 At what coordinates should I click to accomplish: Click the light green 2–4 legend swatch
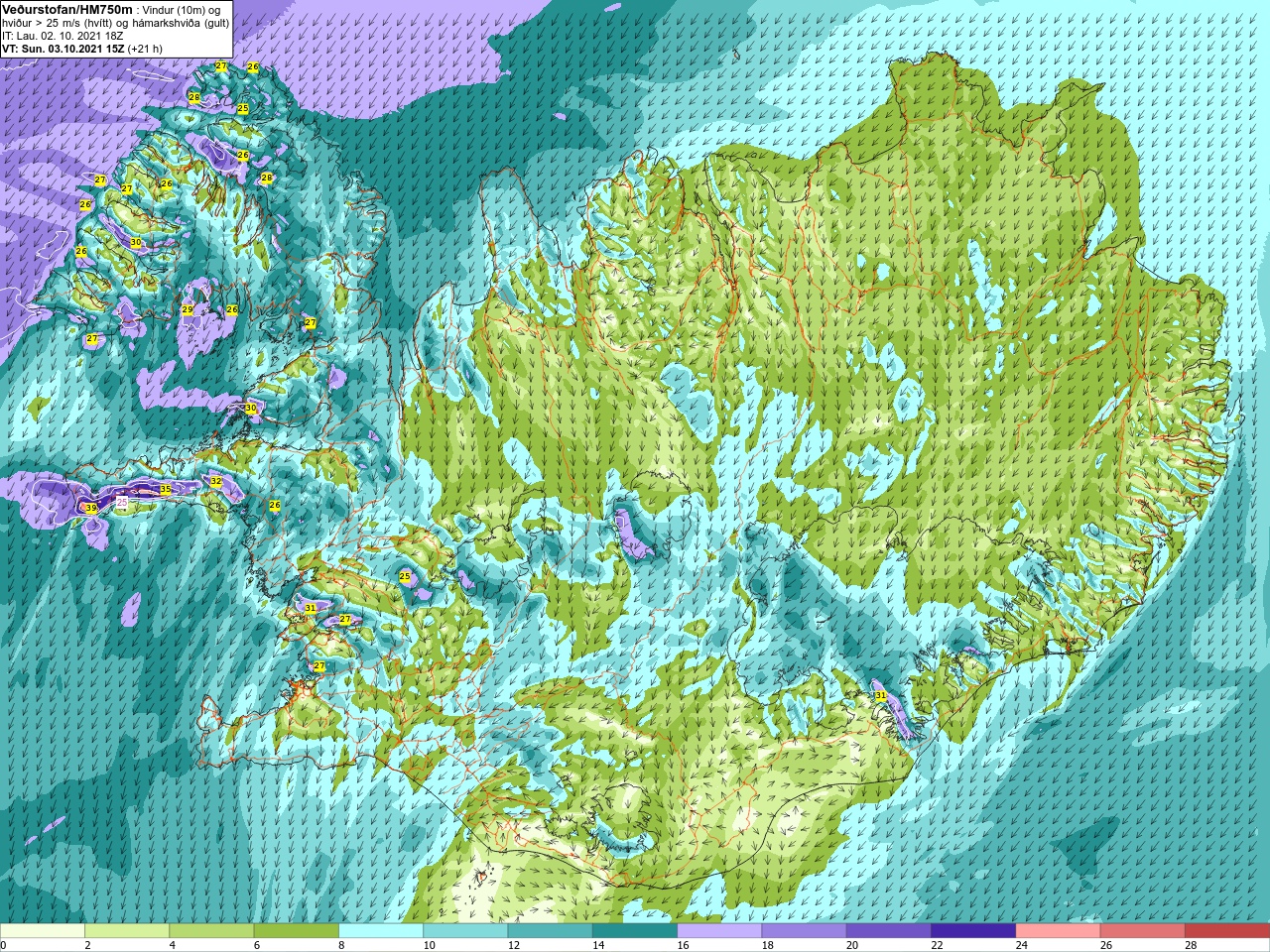pyautogui.click(x=127, y=931)
